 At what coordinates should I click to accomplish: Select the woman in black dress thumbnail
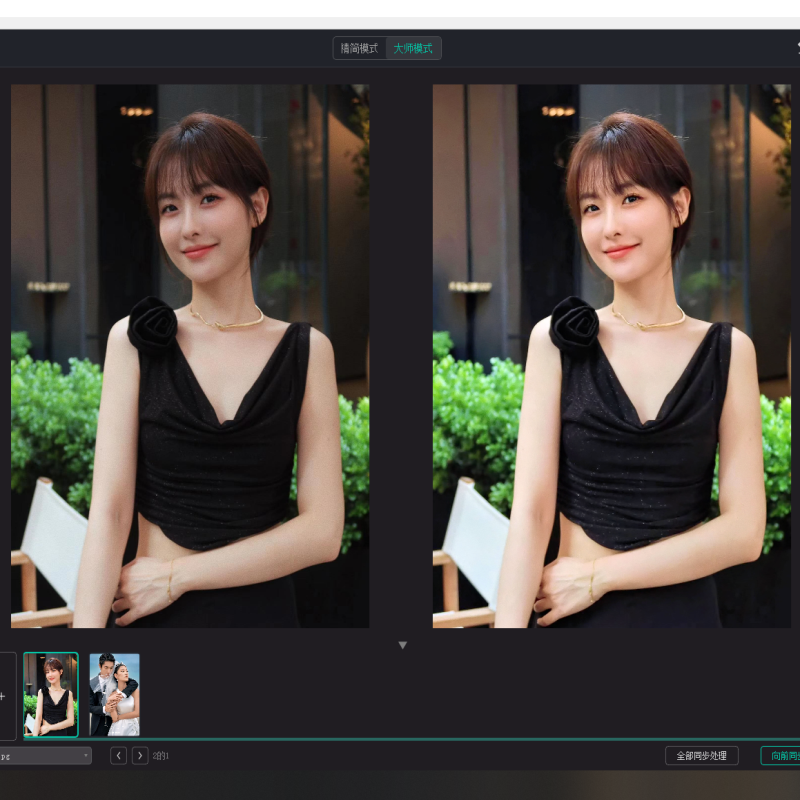[51, 695]
